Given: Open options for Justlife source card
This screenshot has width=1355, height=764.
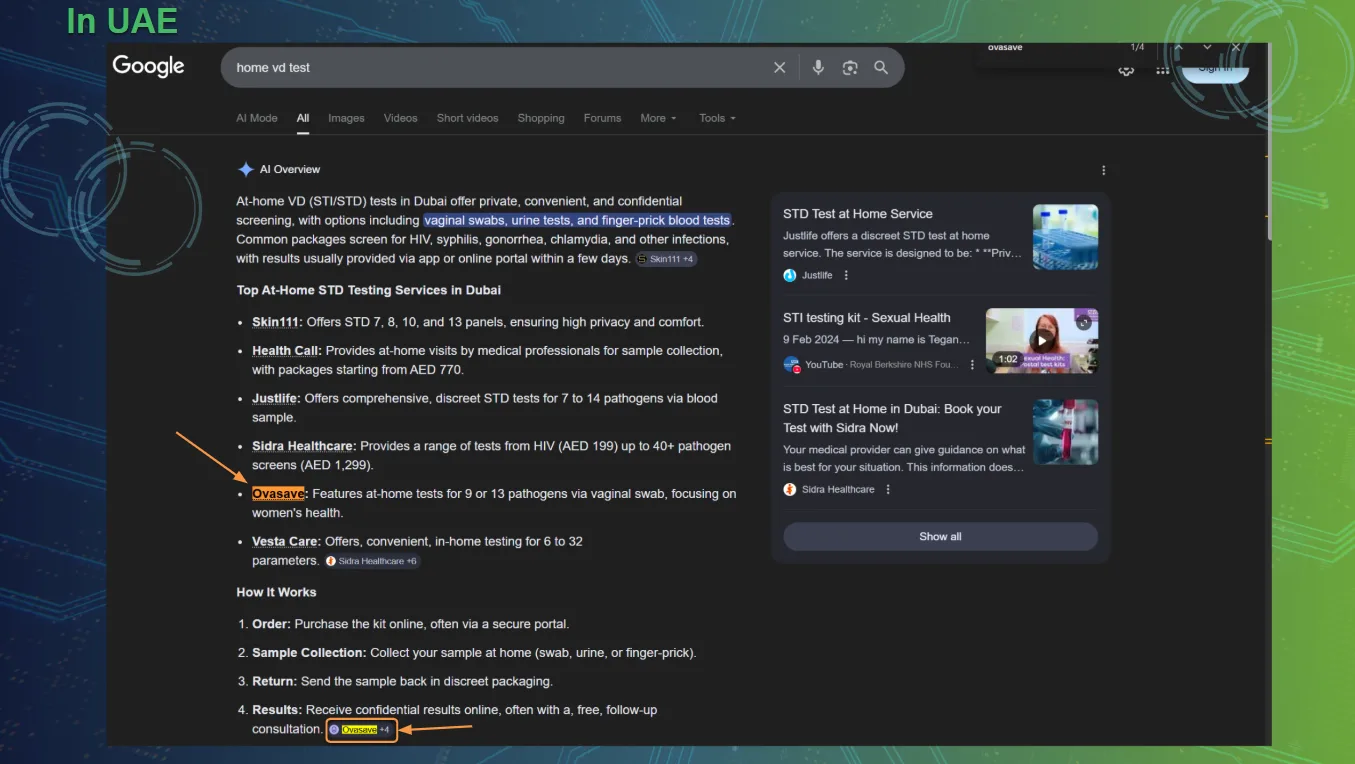Looking at the screenshot, I should [846, 275].
